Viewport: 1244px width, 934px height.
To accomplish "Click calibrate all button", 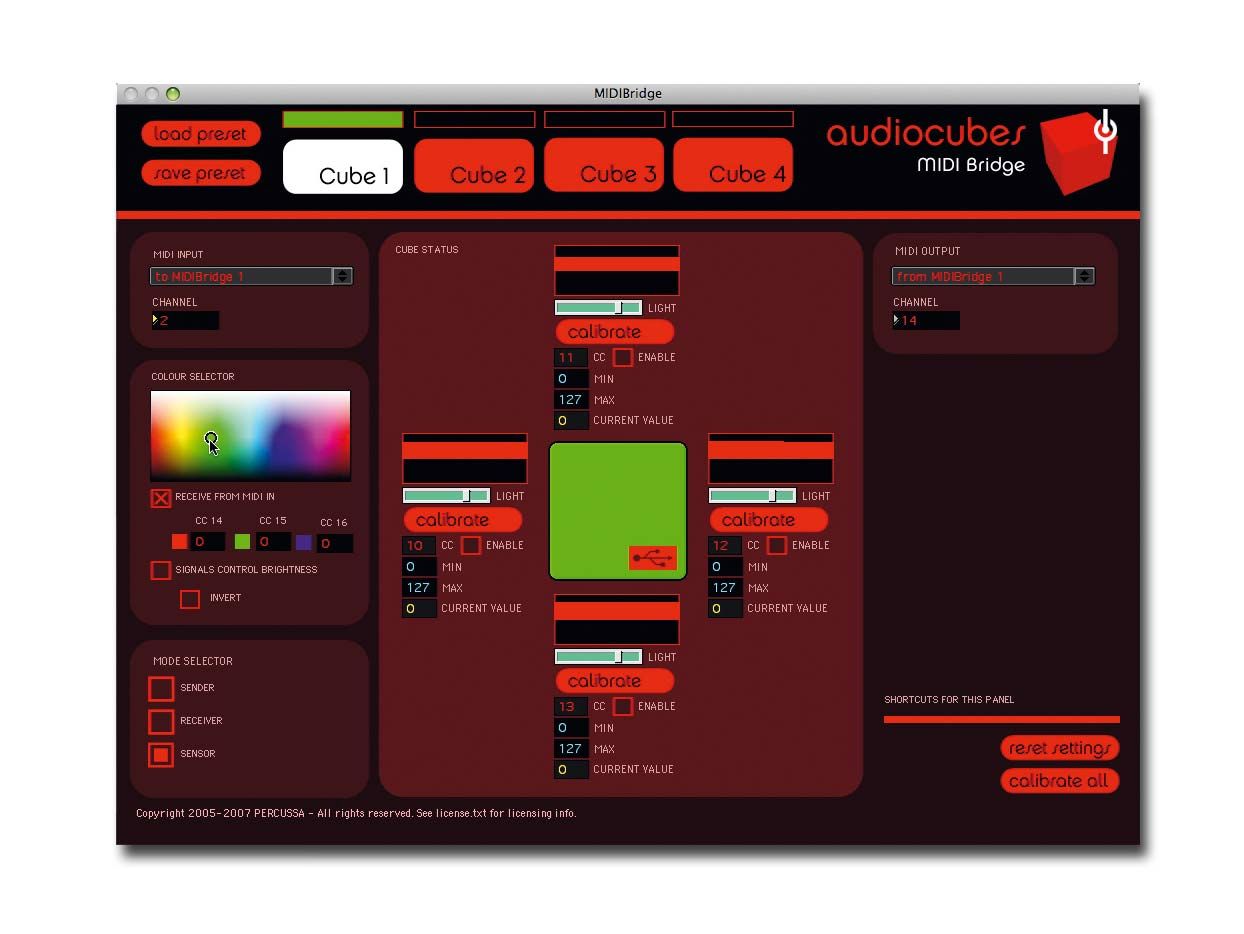I will click(x=1060, y=781).
